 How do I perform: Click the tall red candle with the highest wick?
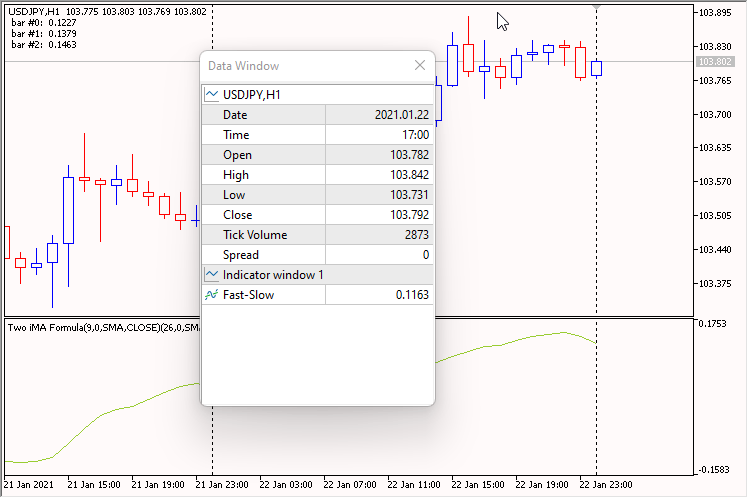468,58
